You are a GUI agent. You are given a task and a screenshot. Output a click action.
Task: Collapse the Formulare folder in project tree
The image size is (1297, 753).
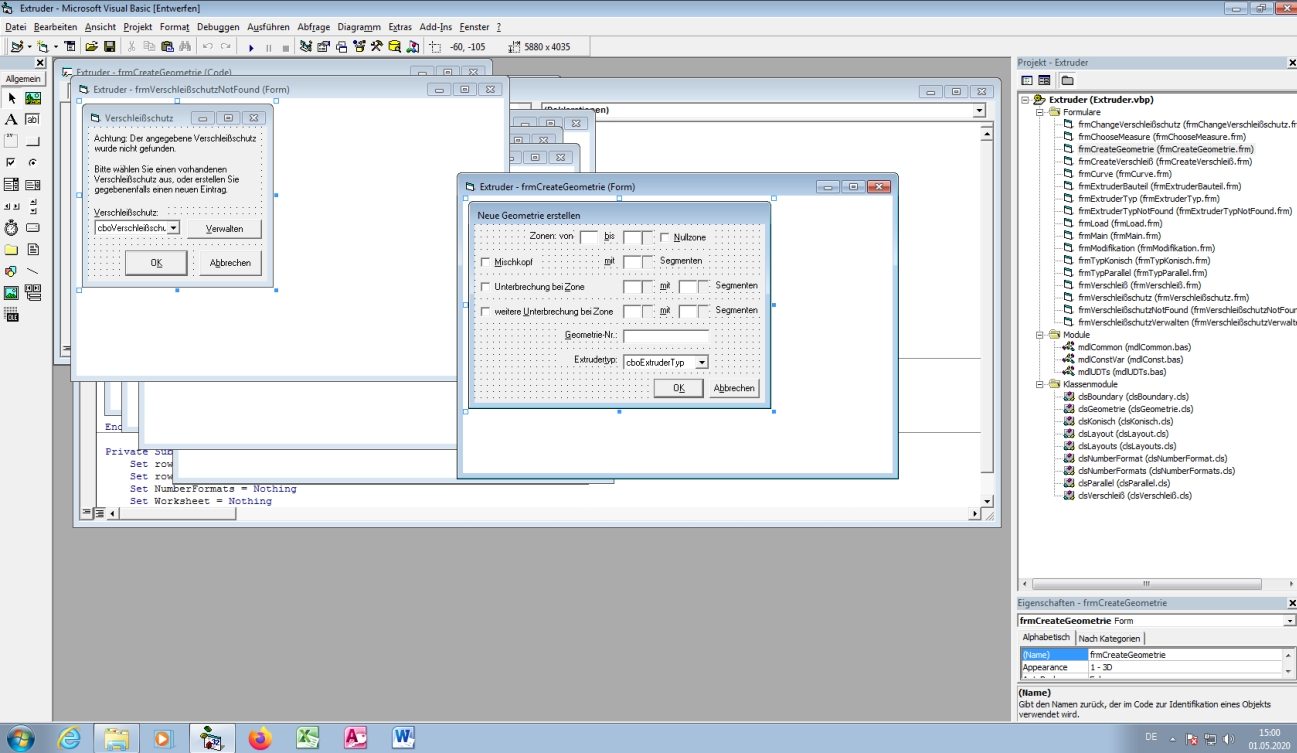(1040, 112)
